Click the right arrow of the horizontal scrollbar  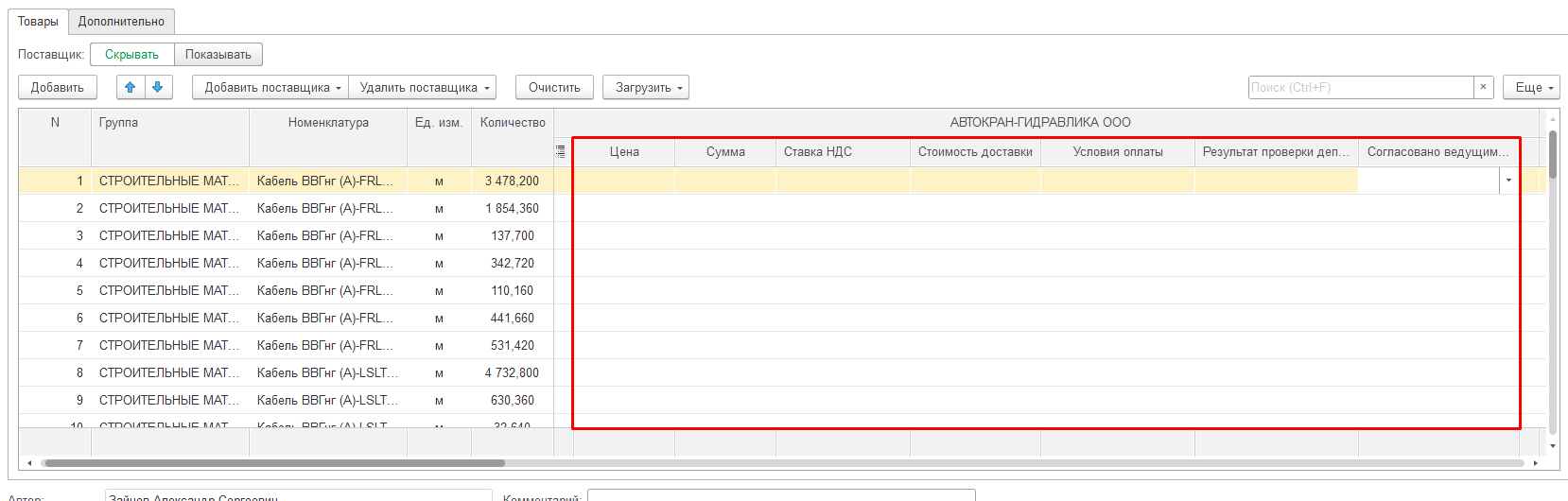(1535, 463)
